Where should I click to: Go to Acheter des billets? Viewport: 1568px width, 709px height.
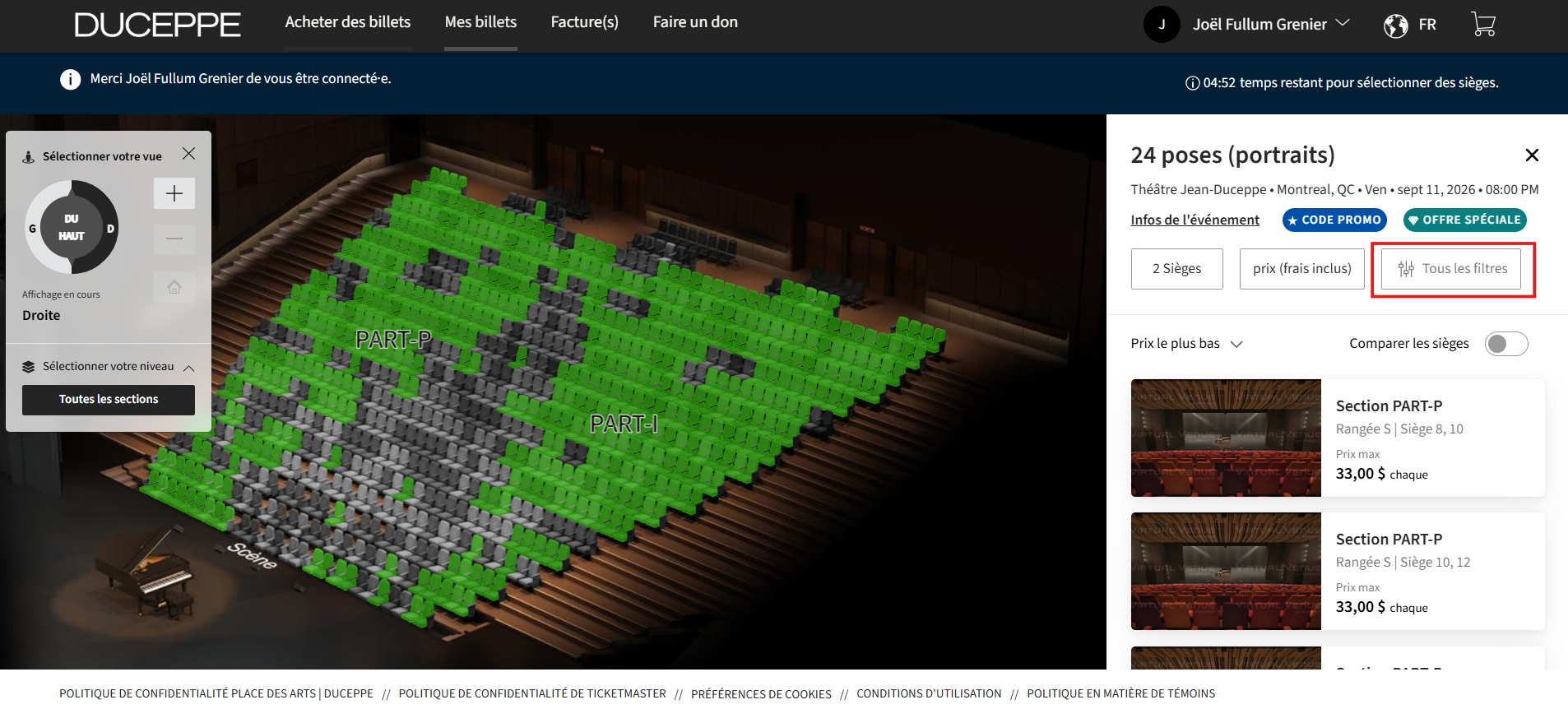(348, 22)
